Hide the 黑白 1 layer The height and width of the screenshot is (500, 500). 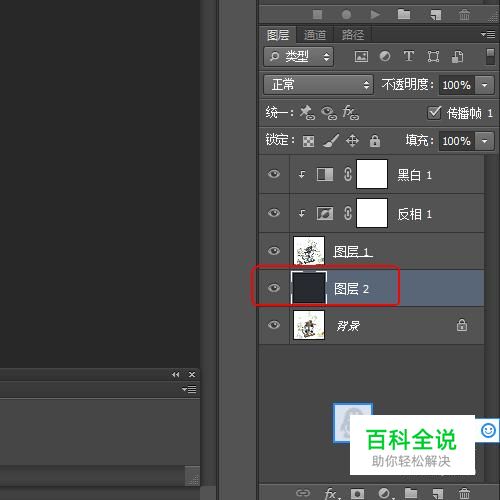[274, 174]
